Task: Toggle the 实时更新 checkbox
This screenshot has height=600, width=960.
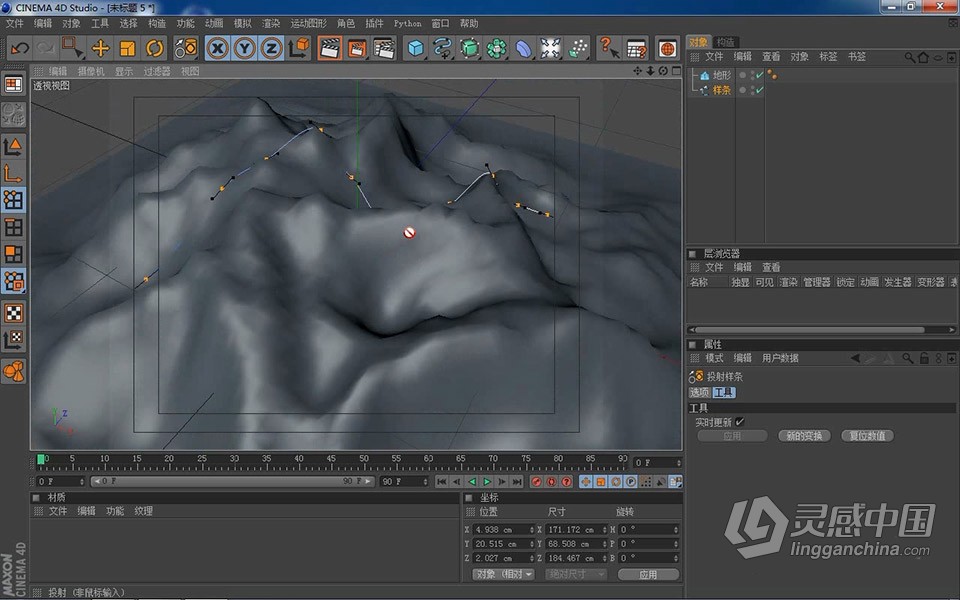Action: pyautogui.click(x=739, y=422)
